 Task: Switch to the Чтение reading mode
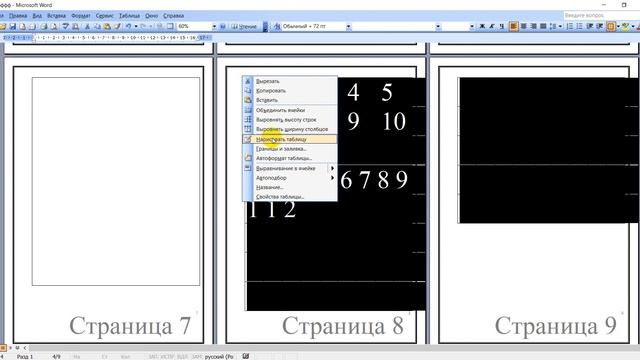tap(244, 27)
